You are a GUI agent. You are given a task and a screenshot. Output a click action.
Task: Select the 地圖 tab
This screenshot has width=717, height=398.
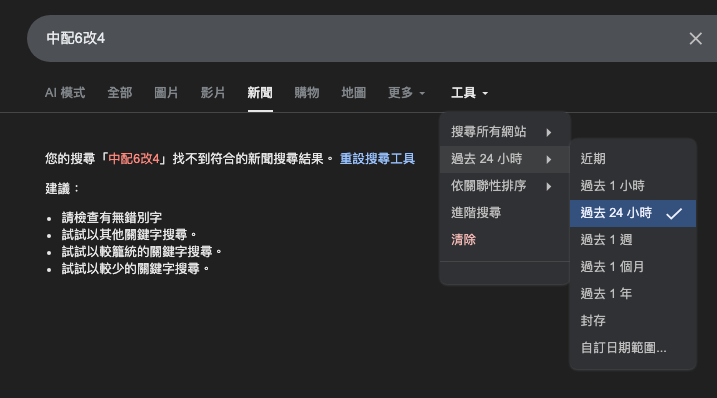353,93
